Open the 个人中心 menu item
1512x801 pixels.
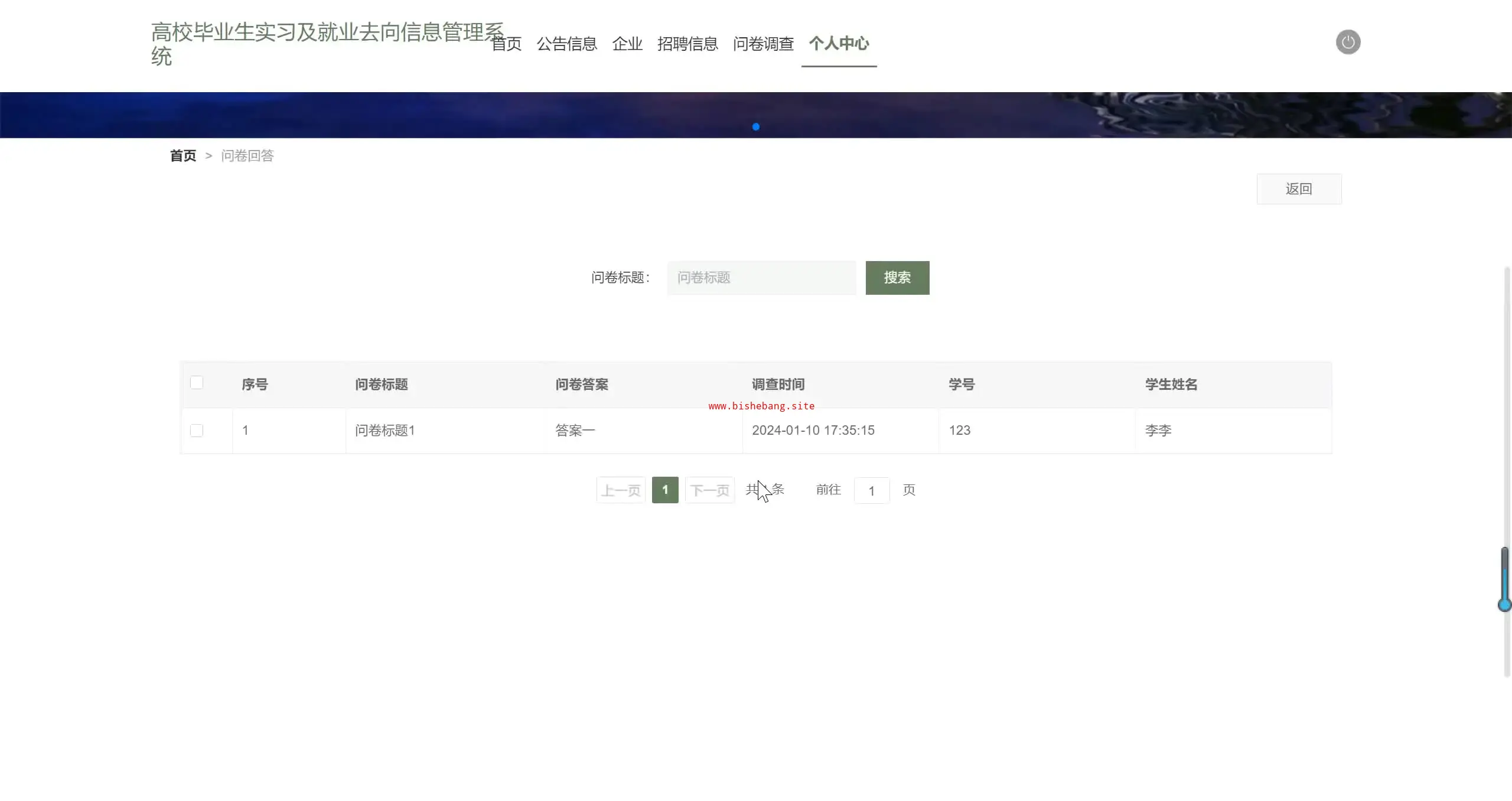839,44
